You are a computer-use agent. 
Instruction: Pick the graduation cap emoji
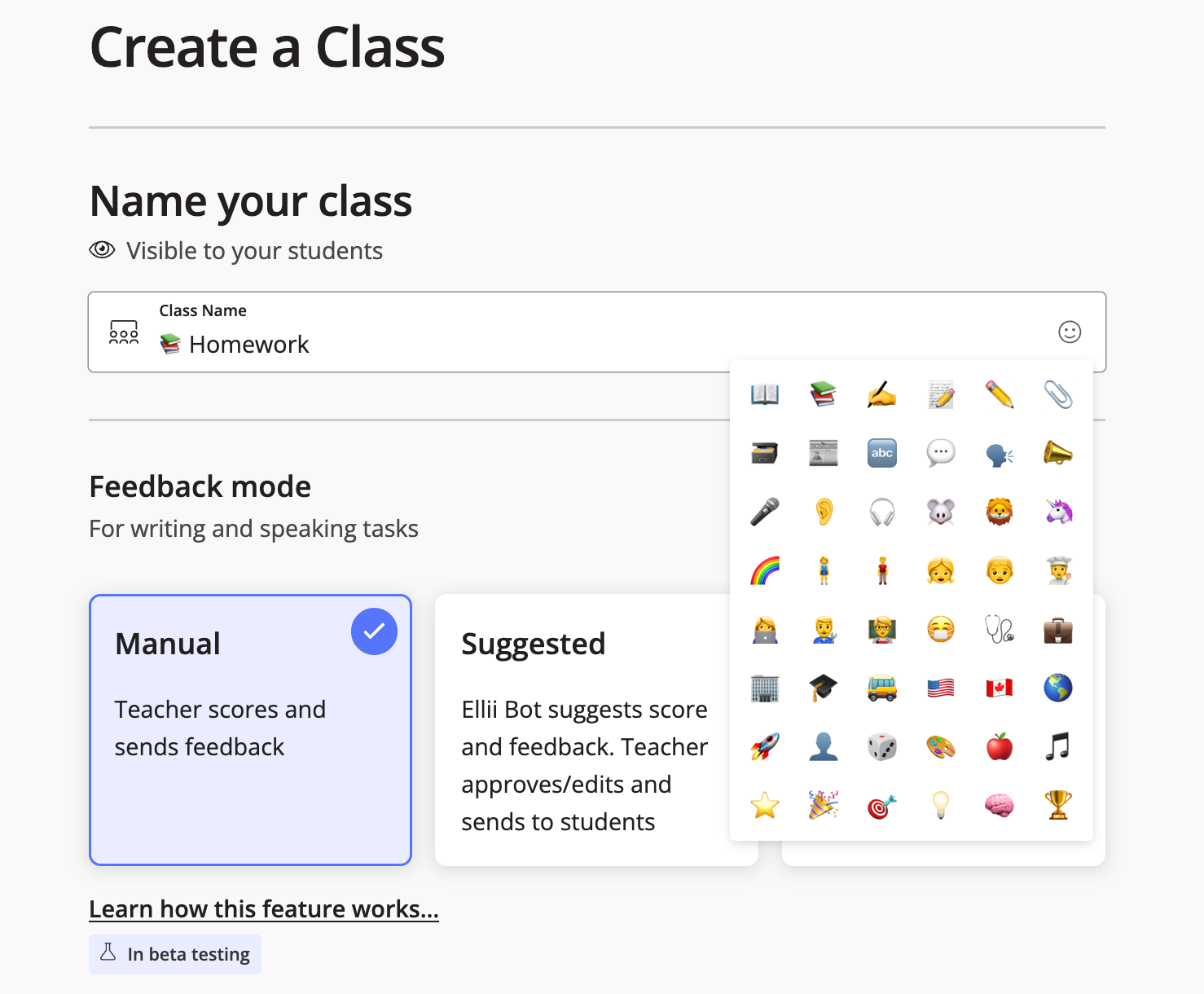coord(823,688)
